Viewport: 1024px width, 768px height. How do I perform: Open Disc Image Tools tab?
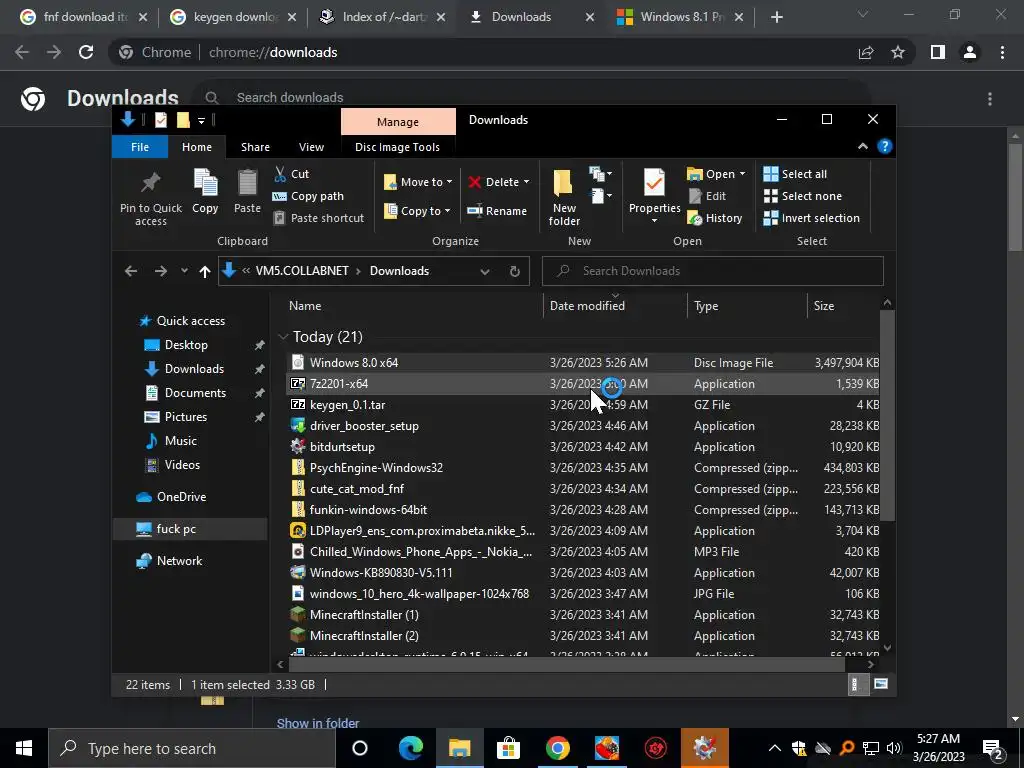[x=397, y=147]
